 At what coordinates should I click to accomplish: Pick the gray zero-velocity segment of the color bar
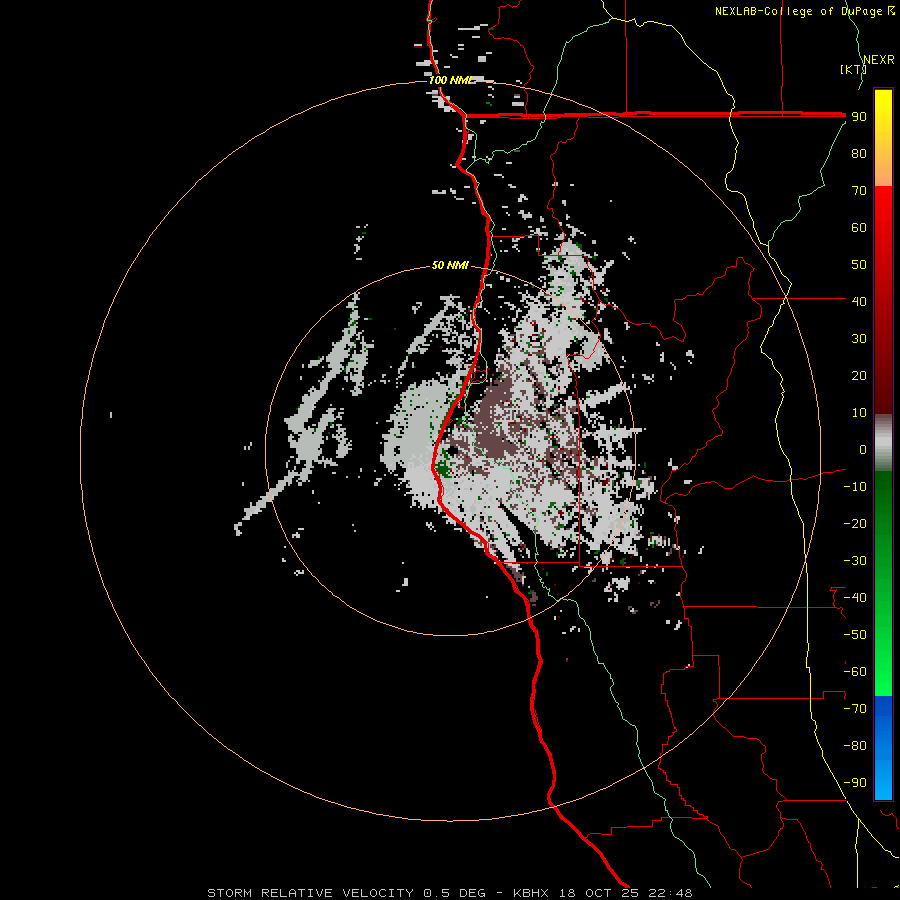tap(883, 443)
